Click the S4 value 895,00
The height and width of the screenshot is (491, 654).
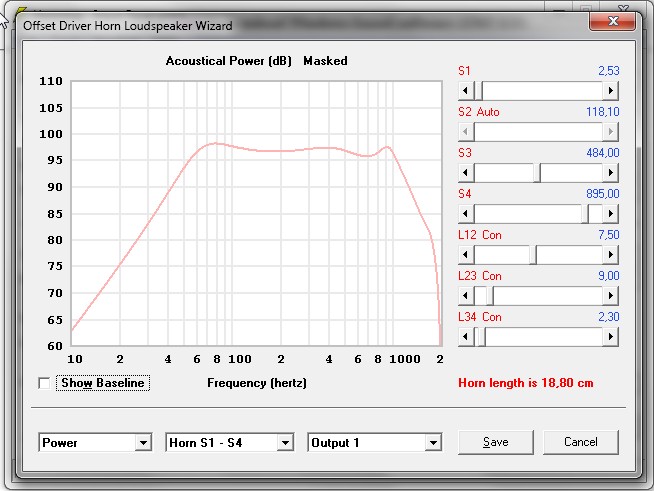[603, 194]
